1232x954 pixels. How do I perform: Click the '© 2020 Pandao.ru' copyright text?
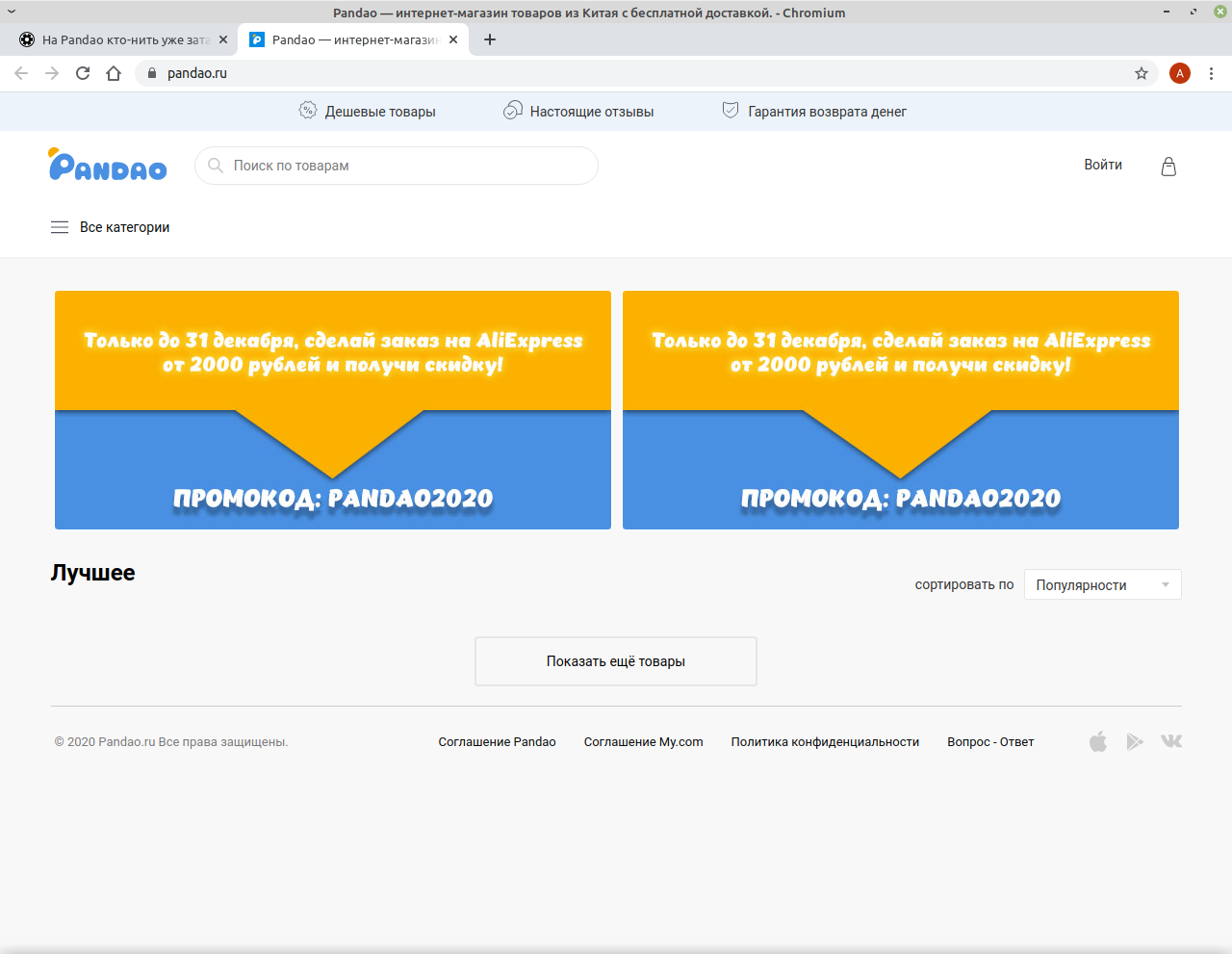point(171,742)
